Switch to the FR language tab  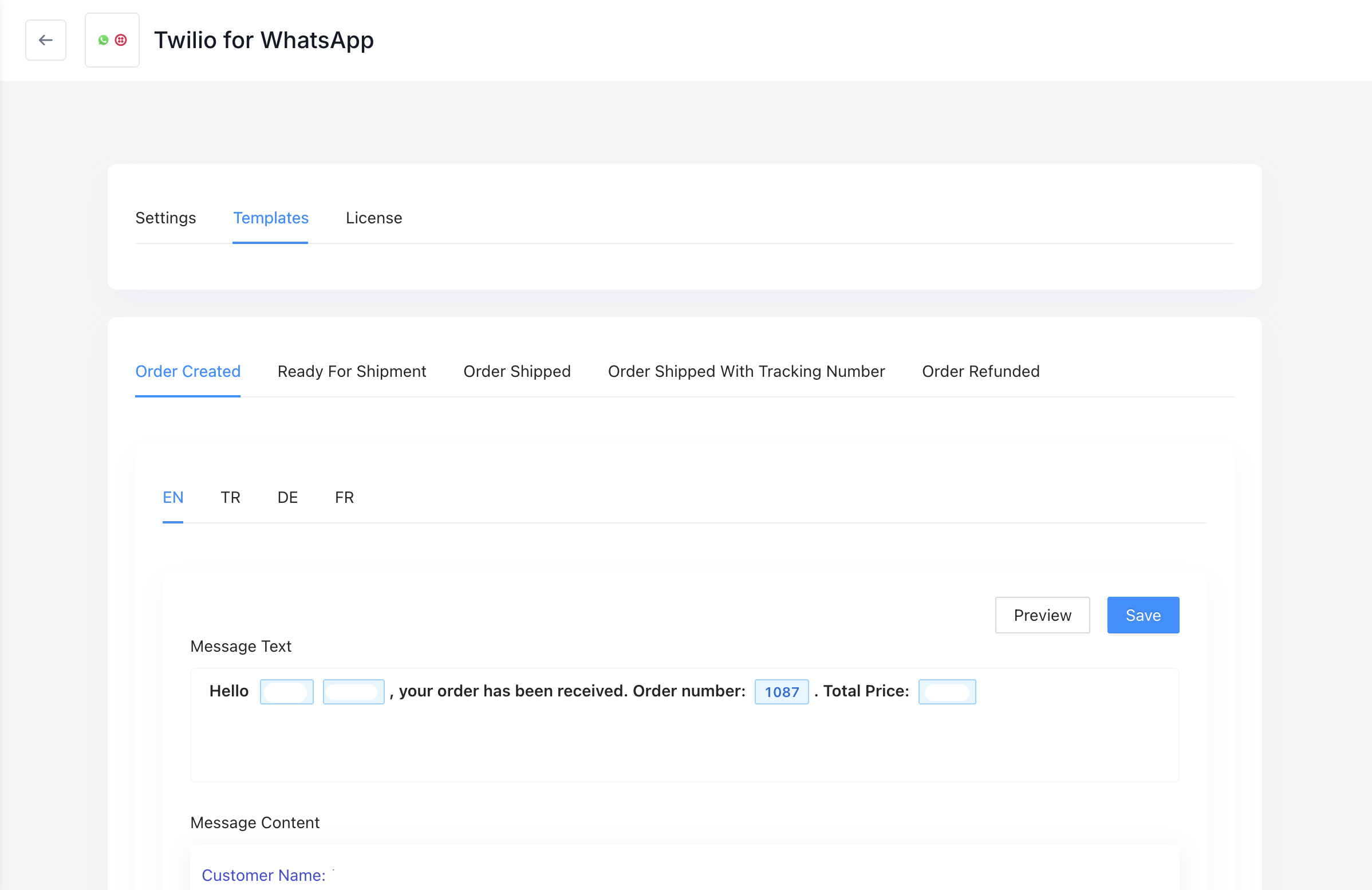344,497
